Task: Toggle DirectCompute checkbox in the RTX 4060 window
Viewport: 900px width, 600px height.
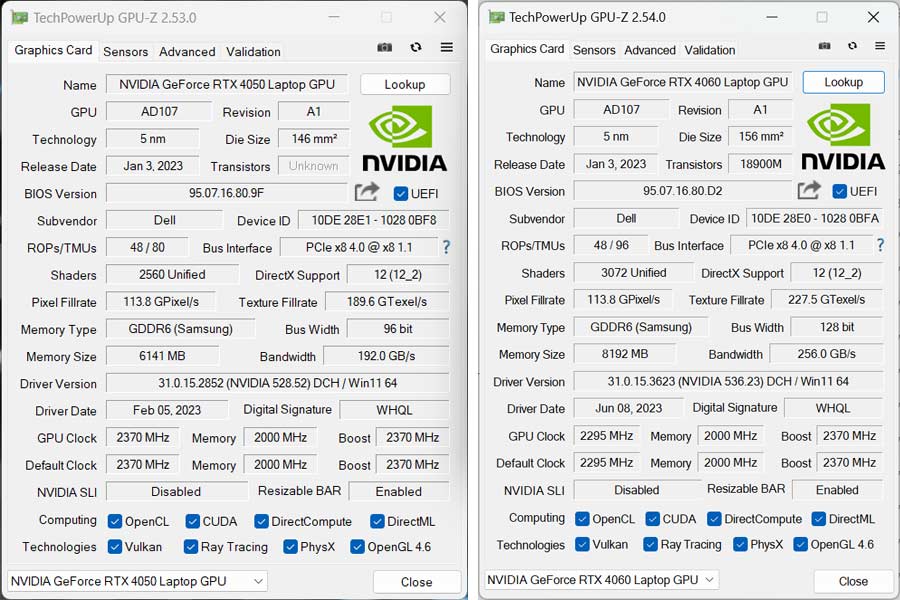Action: 714,519
